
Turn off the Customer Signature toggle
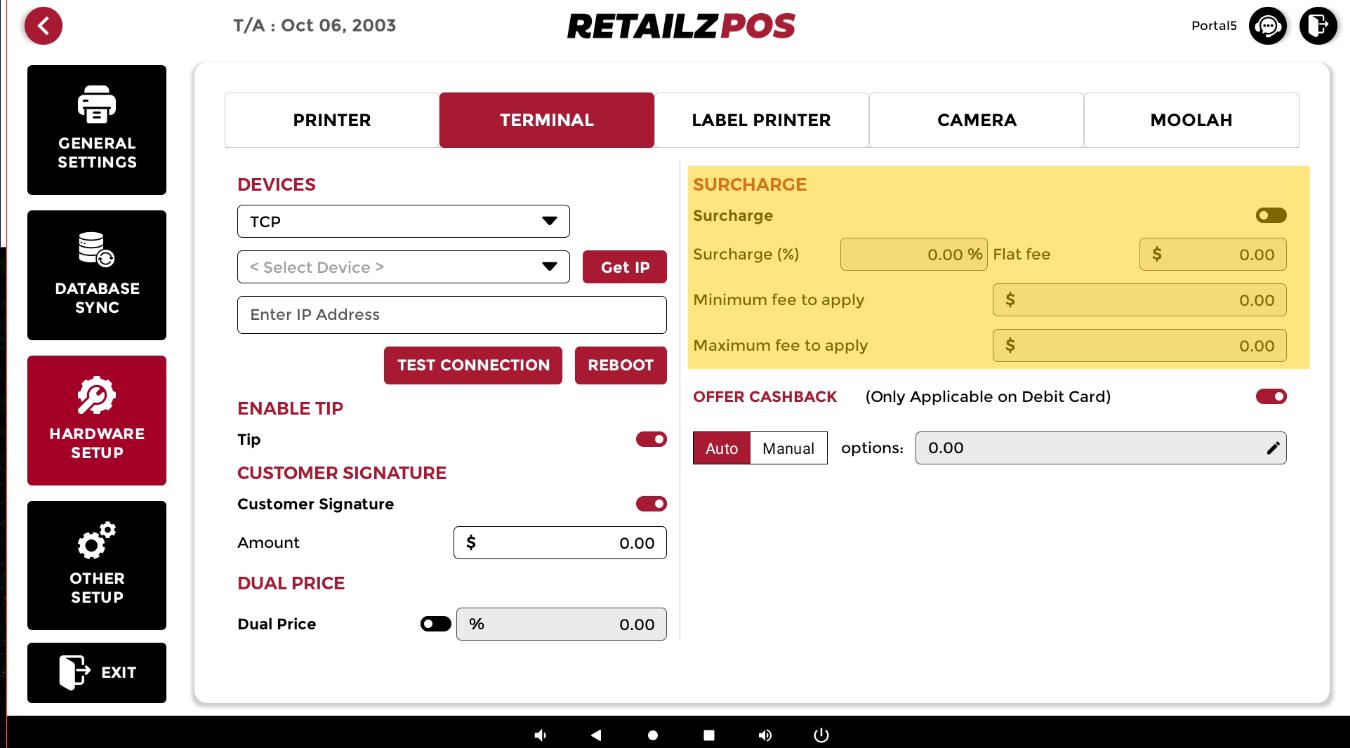click(651, 504)
